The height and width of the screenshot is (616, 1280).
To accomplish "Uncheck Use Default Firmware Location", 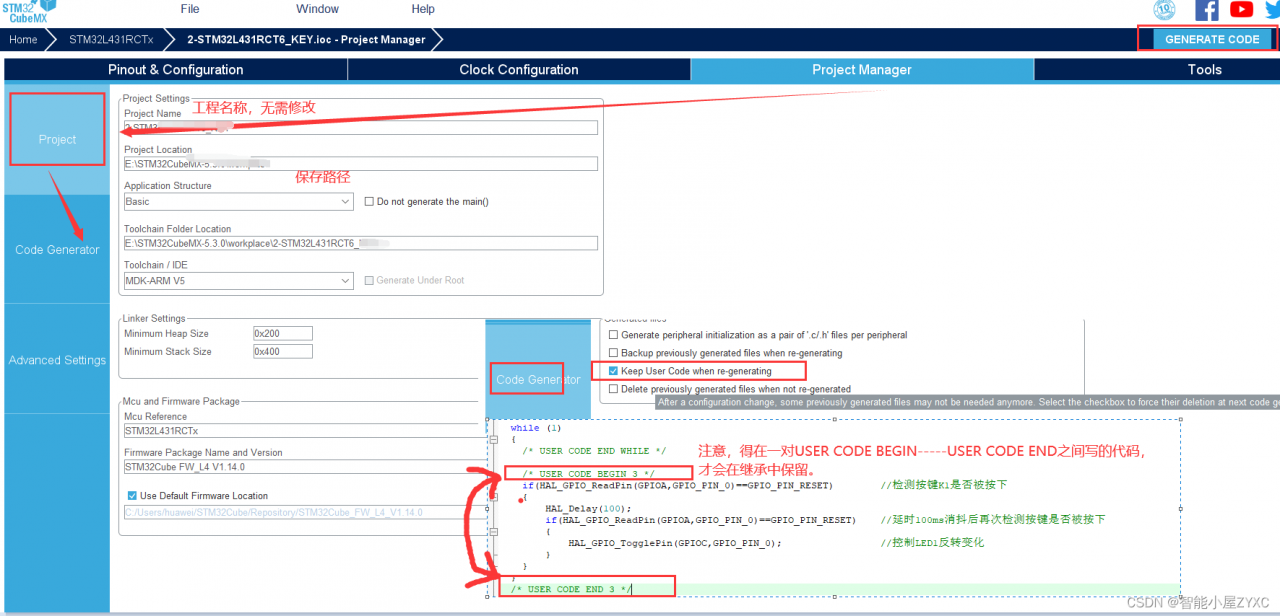I will coord(132,496).
